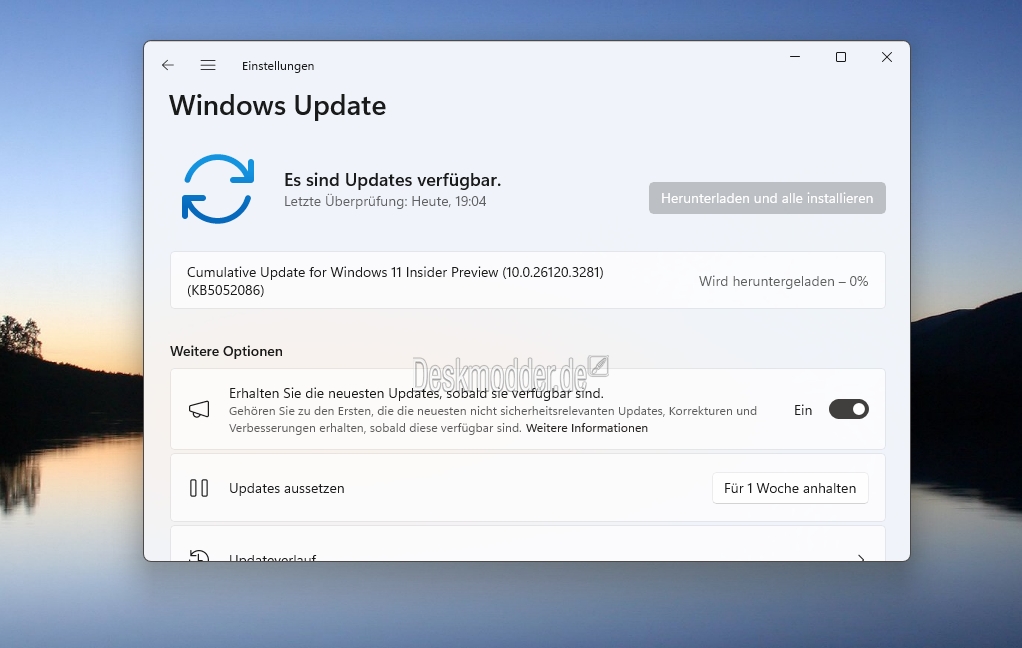Toggle the newest updates switch off

[849, 409]
